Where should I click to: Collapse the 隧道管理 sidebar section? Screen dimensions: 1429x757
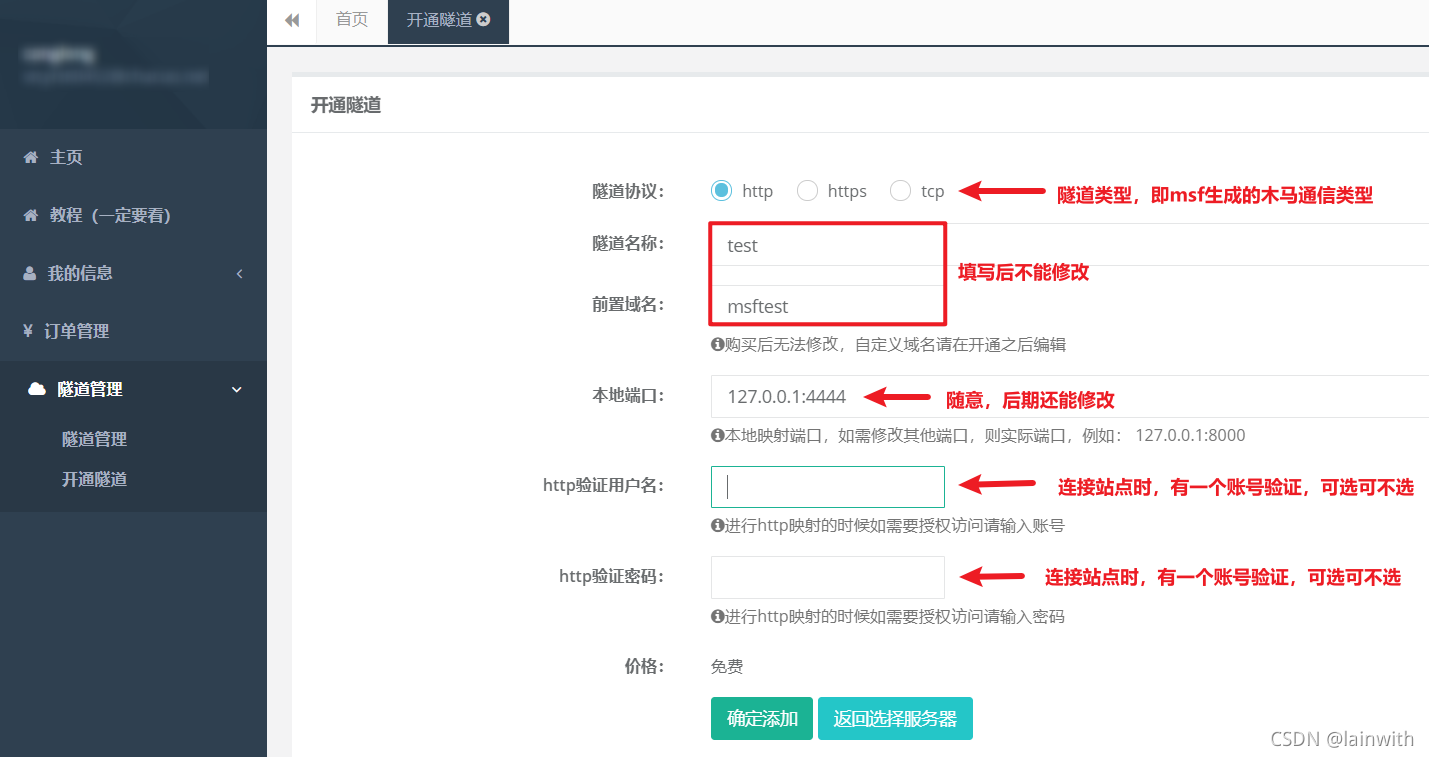point(133,389)
